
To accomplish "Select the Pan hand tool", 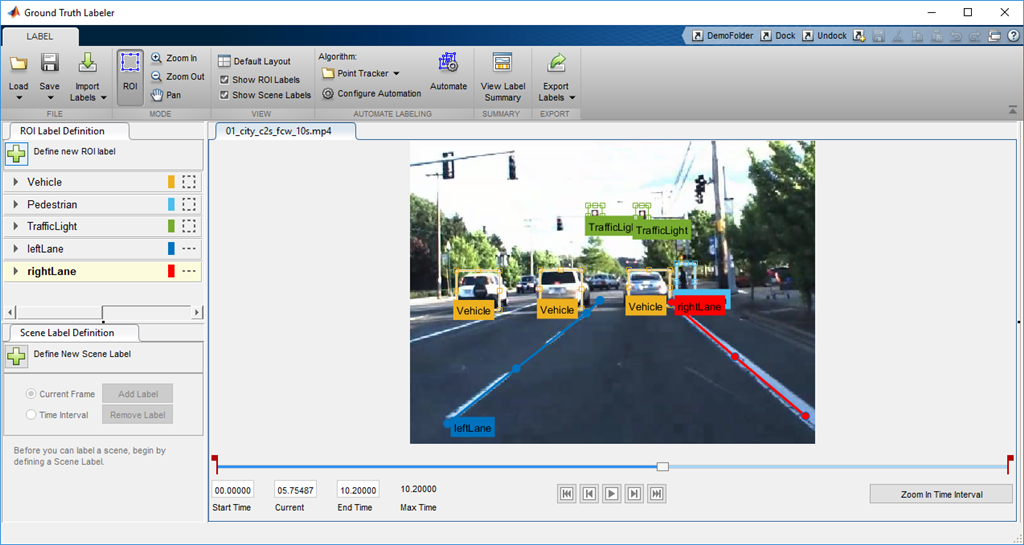I will click(x=166, y=95).
